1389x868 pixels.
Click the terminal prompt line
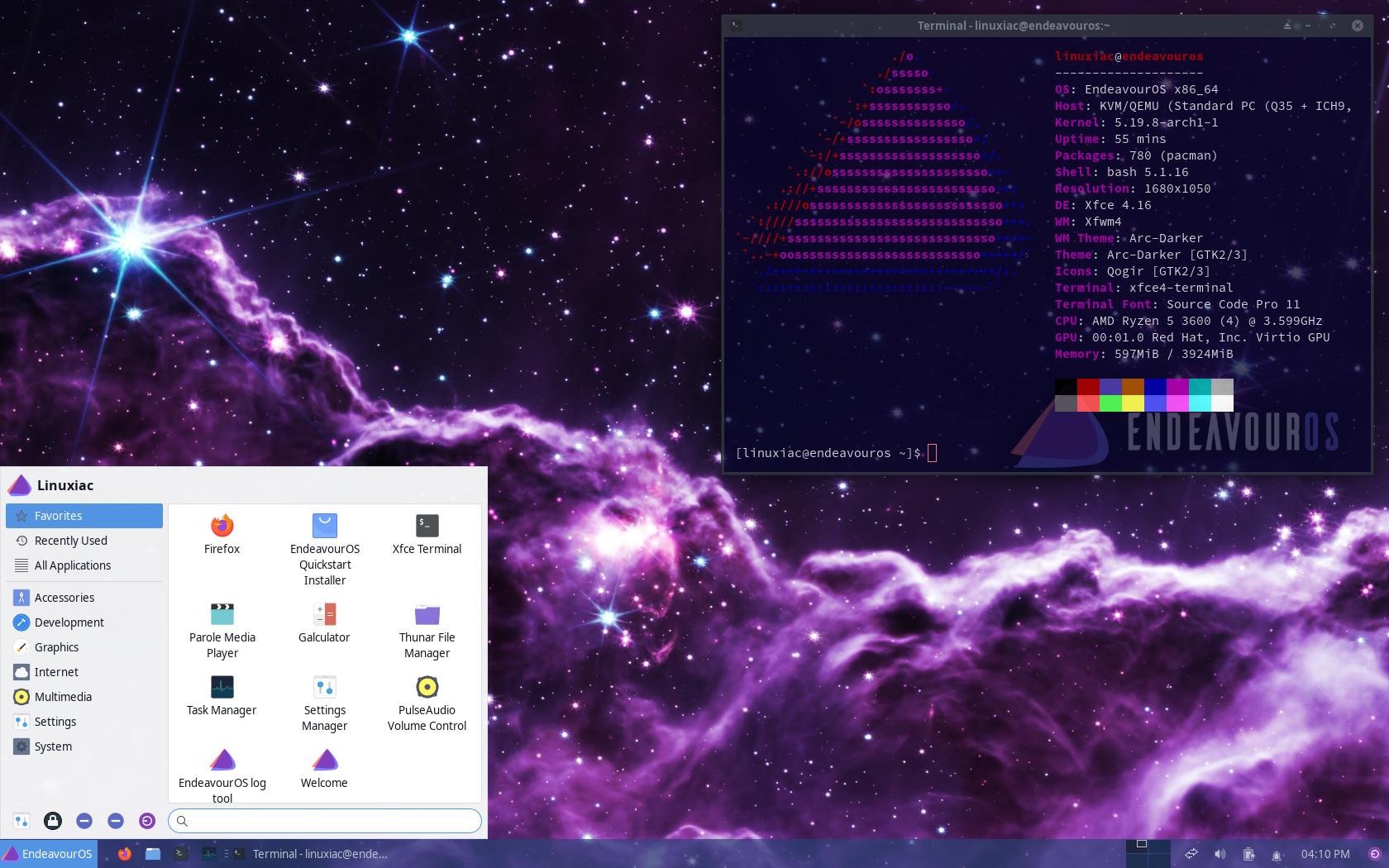[835, 453]
